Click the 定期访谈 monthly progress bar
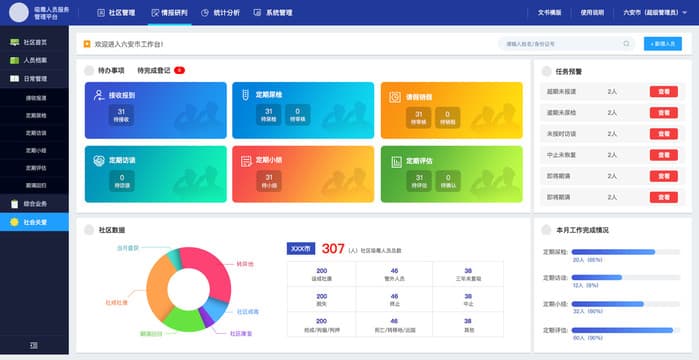The width and height of the screenshot is (699, 360). (625, 277)
